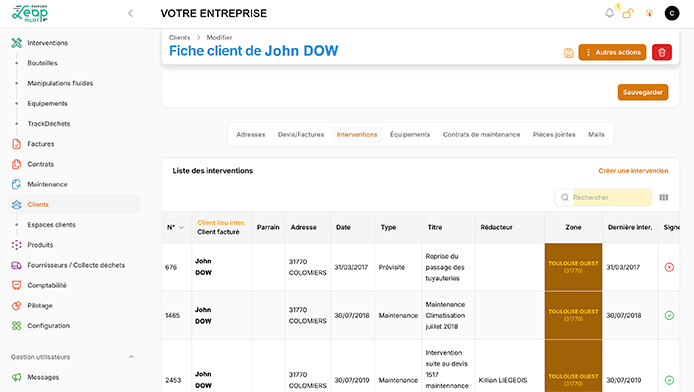The height and width of the screenshot is (392, 694).
Task: Click the column settings icon beside search
Action: pos(663,197)
